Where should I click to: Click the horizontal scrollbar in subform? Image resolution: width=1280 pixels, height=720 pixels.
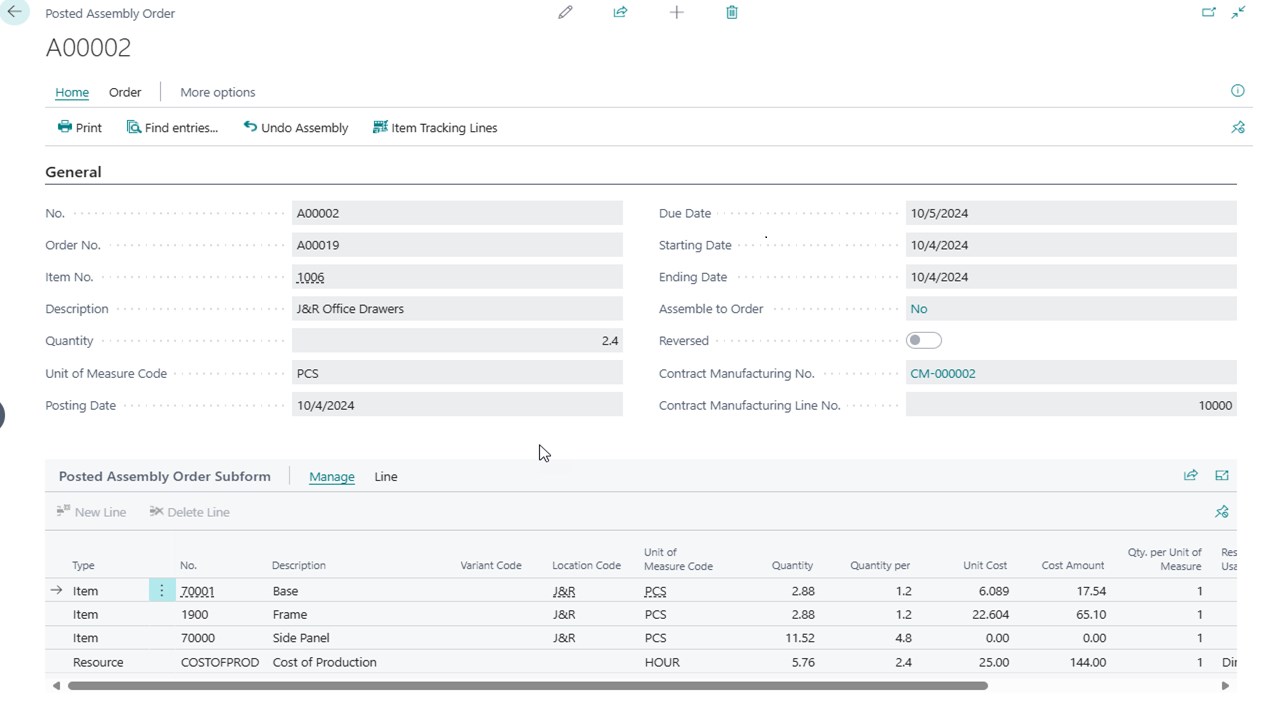[x=527, y=686]
